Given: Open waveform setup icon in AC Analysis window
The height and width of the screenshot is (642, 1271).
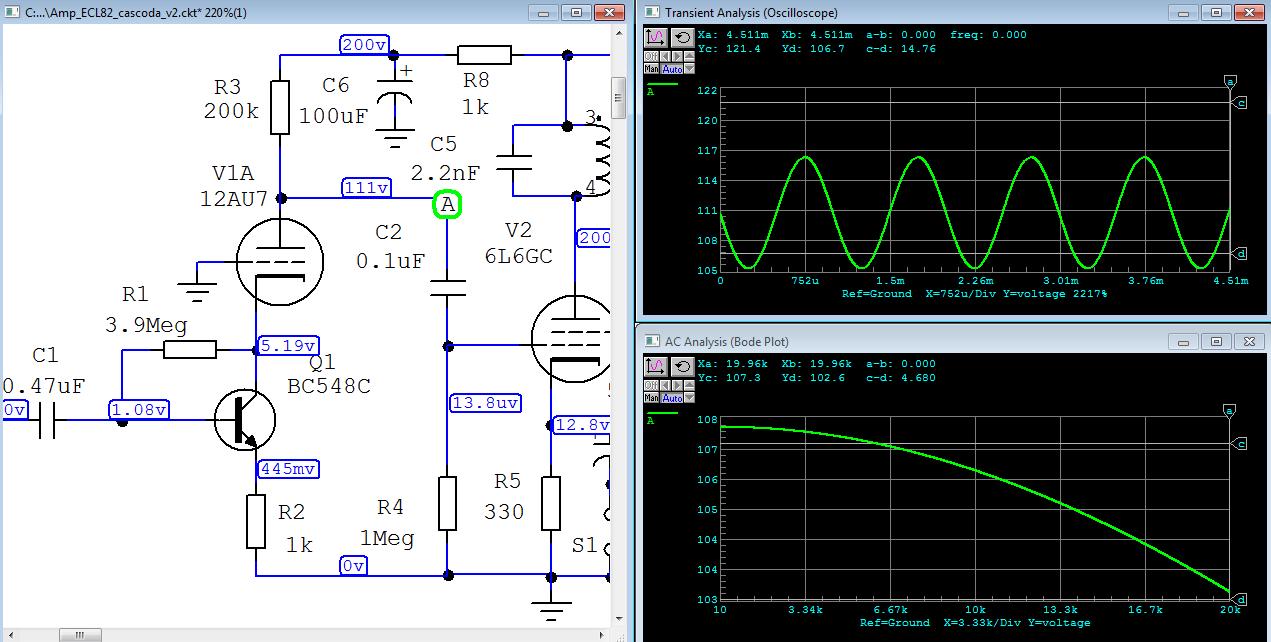Looking at the screenshot, I should tap(655, 367).
